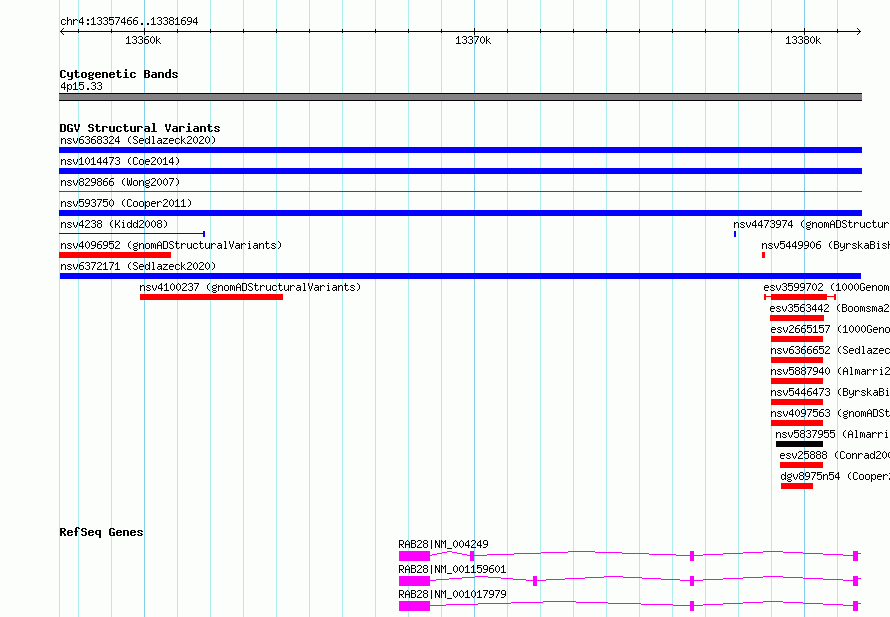This screenshot has height=617, width=890.
Task: Select the esv2665157 variant label
Action: click(830, 329)
